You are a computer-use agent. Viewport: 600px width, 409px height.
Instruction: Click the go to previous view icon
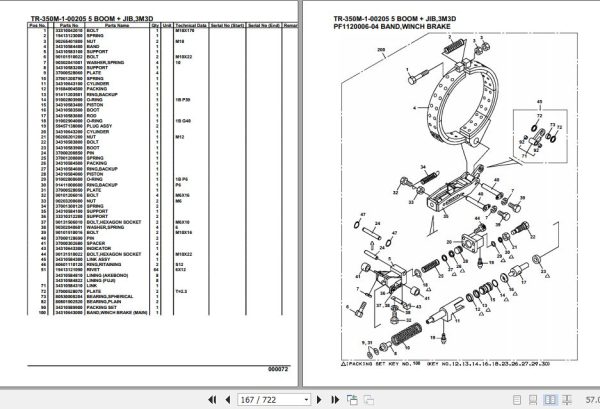click(352, 400)
